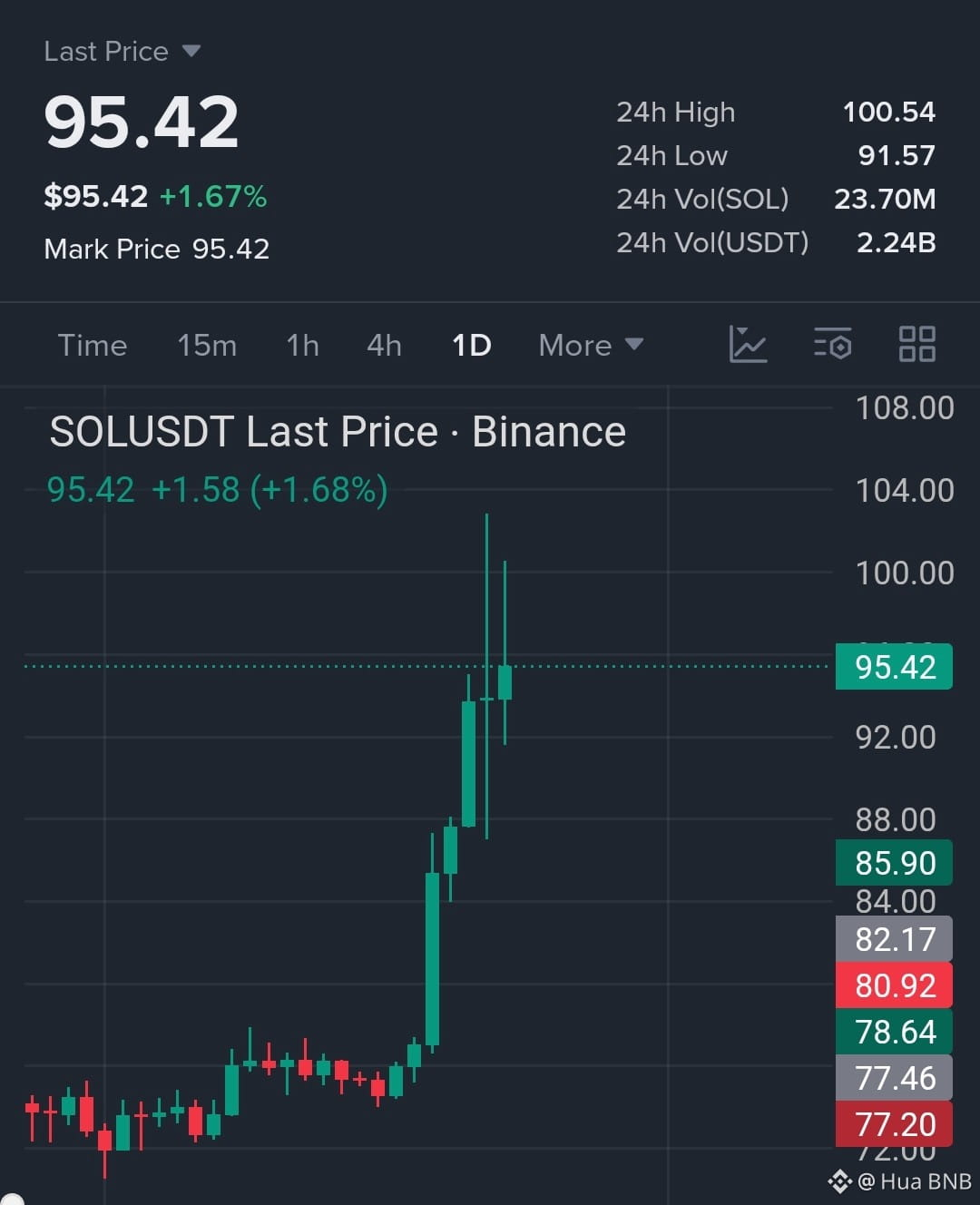The height and width of the screenshot is (1205, 980).
Task: Click the 24h Low value 91.57
Action: [897, 155]
